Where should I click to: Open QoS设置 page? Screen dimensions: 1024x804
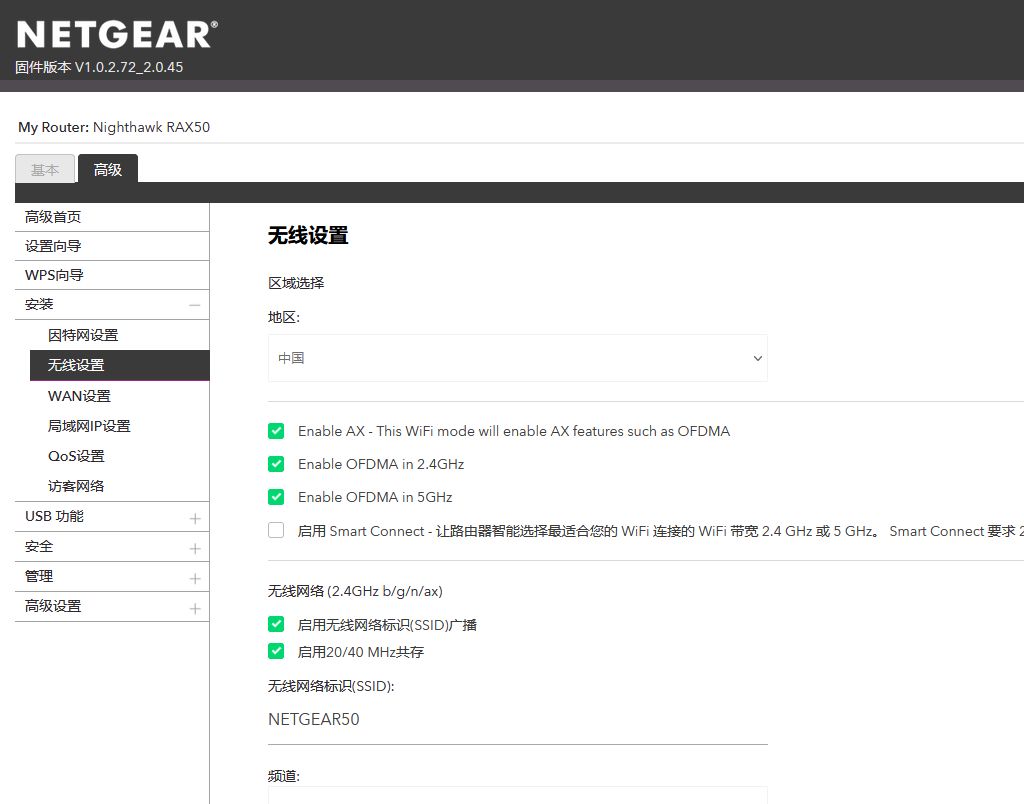pos(76,456)
